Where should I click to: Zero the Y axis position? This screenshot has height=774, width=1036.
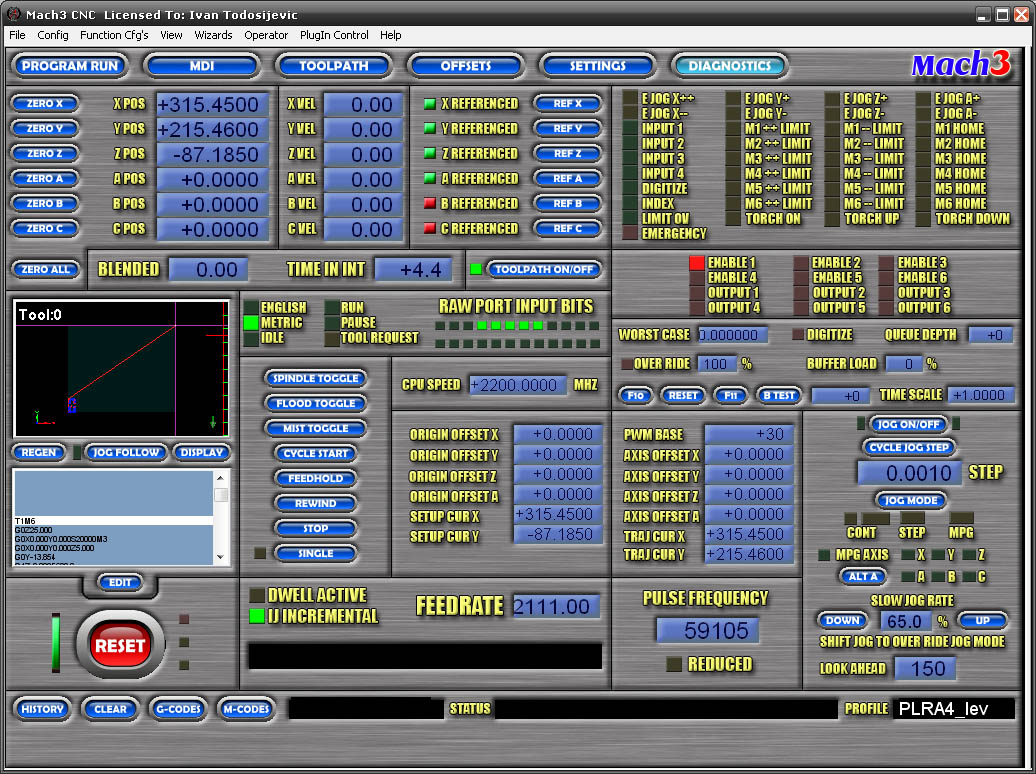pos(45,128)
